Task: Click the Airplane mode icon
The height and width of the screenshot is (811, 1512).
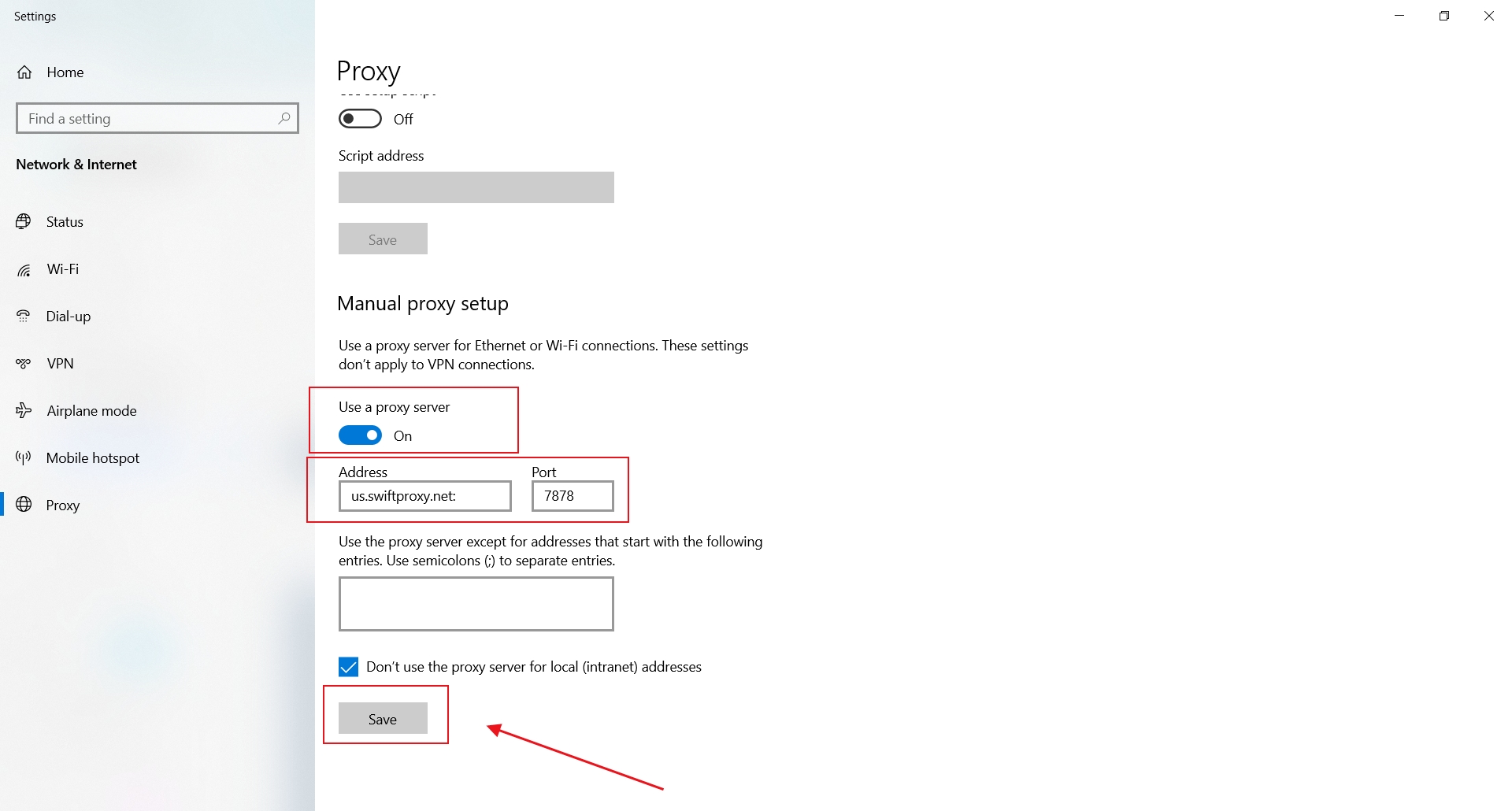Action: click(x=24, y=410)
